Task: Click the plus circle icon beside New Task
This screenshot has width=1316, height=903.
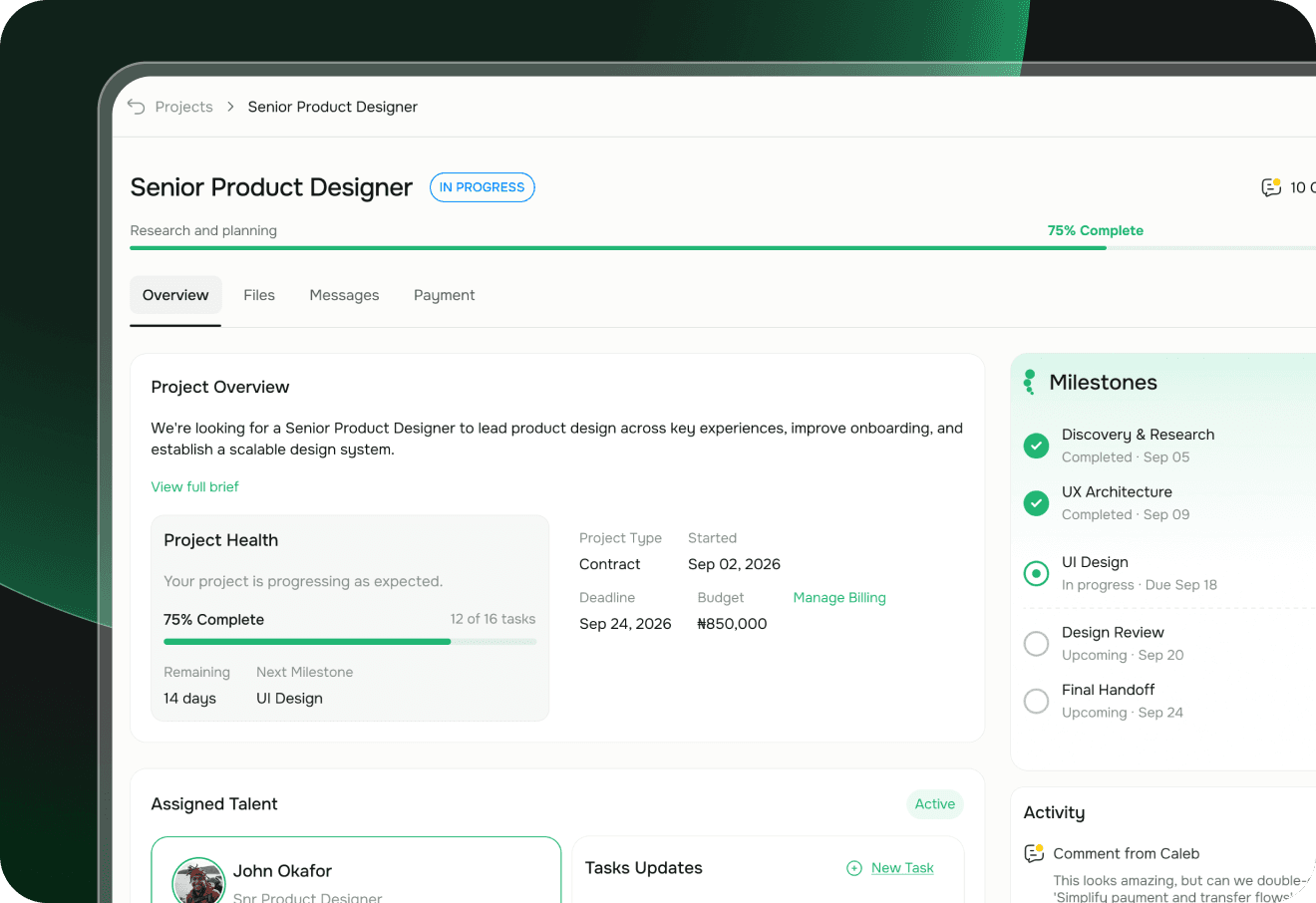Action: coord(854,868)
